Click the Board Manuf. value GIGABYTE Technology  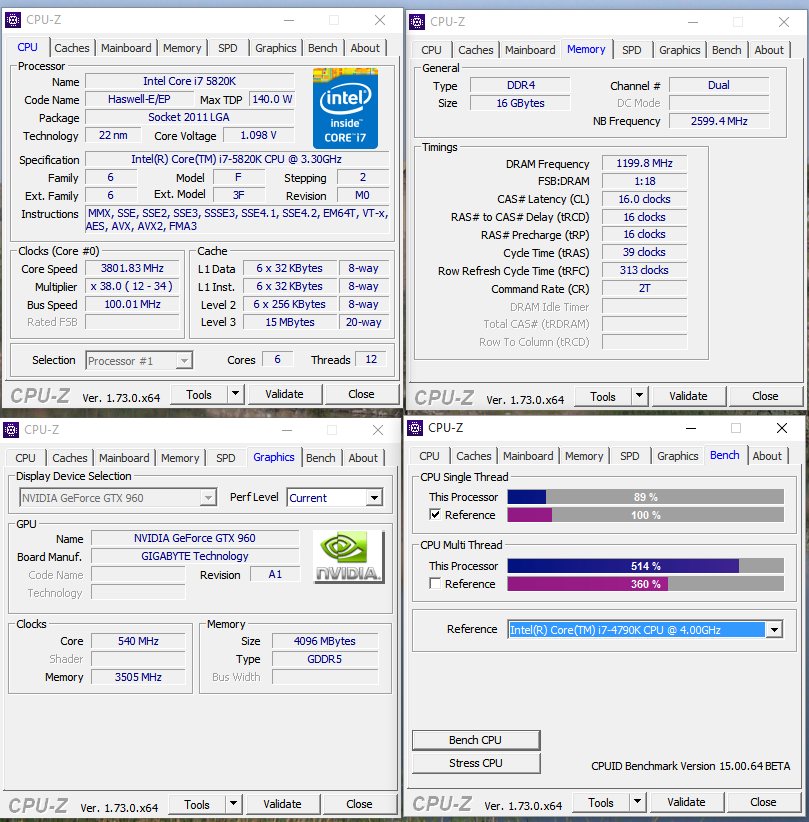click(195, 556)
